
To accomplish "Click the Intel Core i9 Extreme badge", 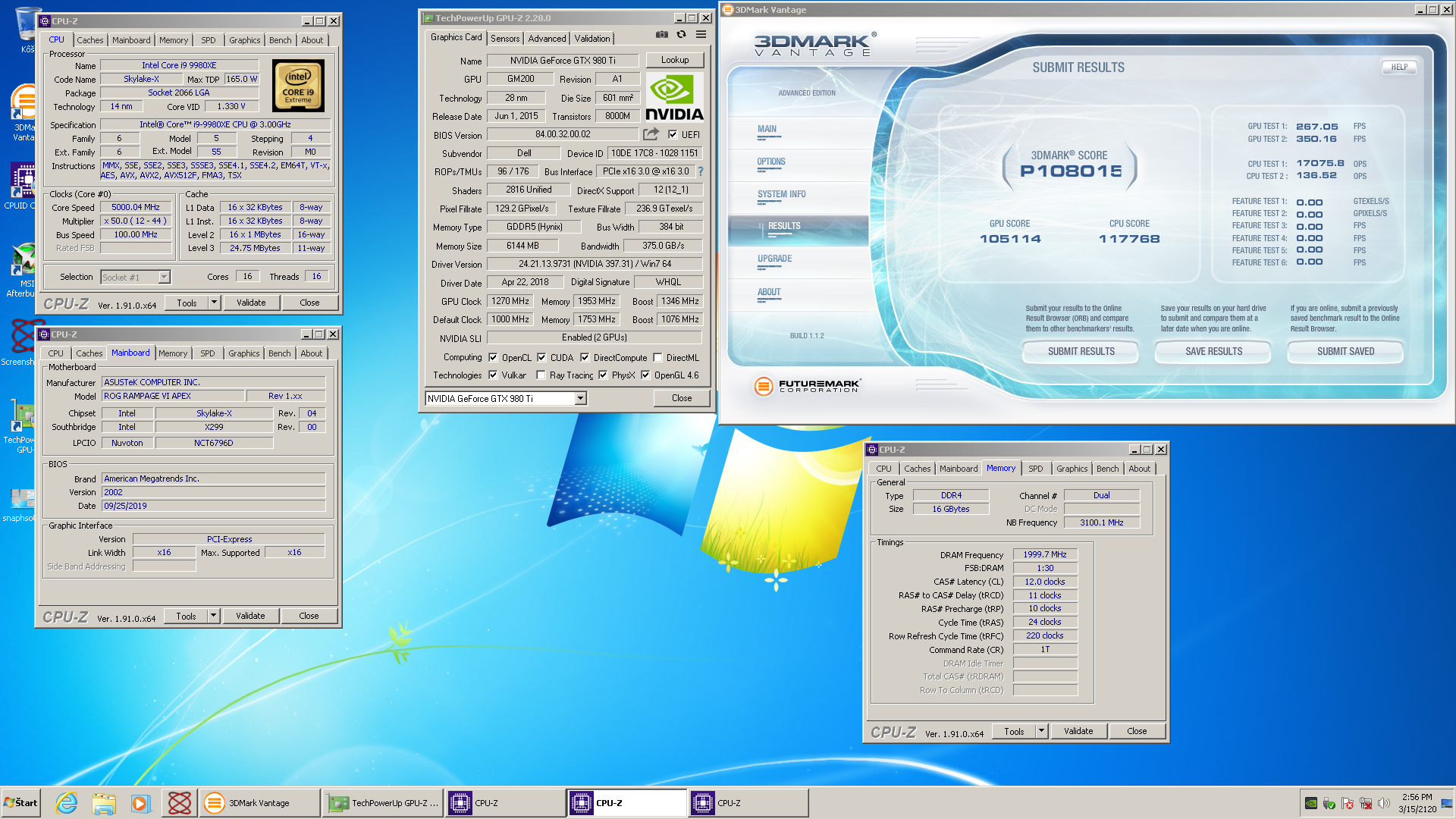I will tap(298, 86).
